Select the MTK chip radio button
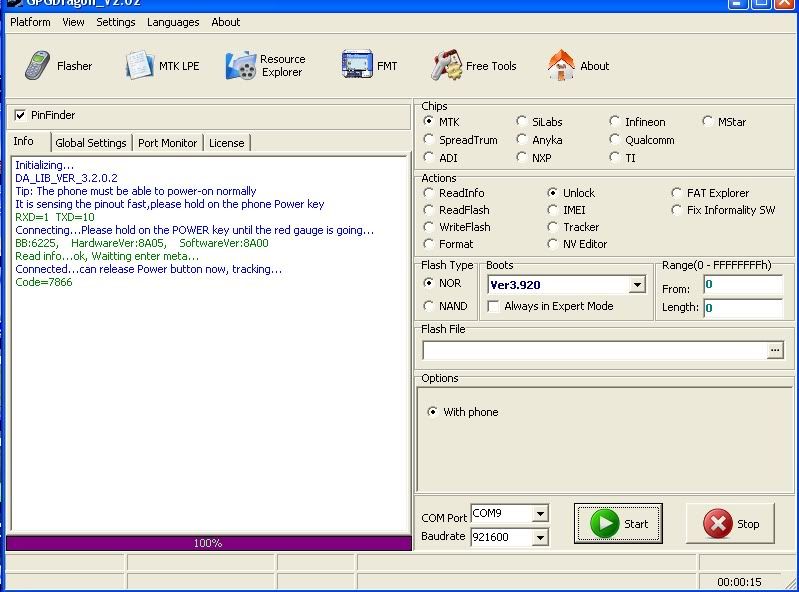 click(429, 121)
